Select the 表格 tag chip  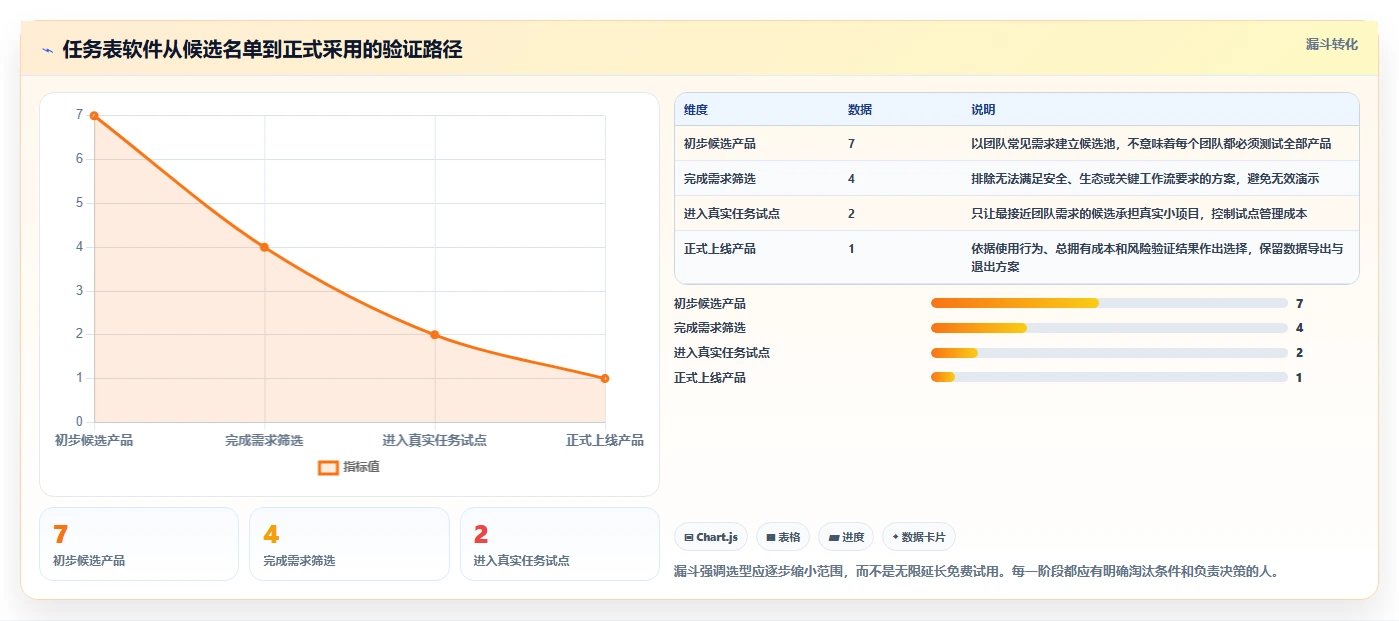click(x=783, y=537)
